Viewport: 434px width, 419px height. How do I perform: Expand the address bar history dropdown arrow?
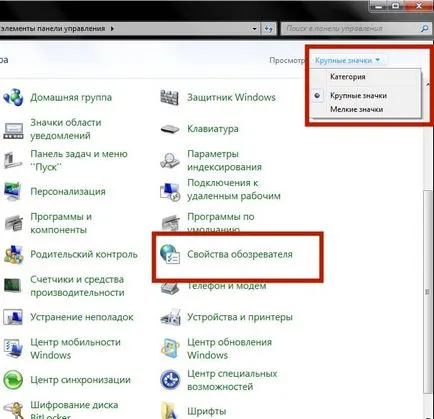(255, 29)
